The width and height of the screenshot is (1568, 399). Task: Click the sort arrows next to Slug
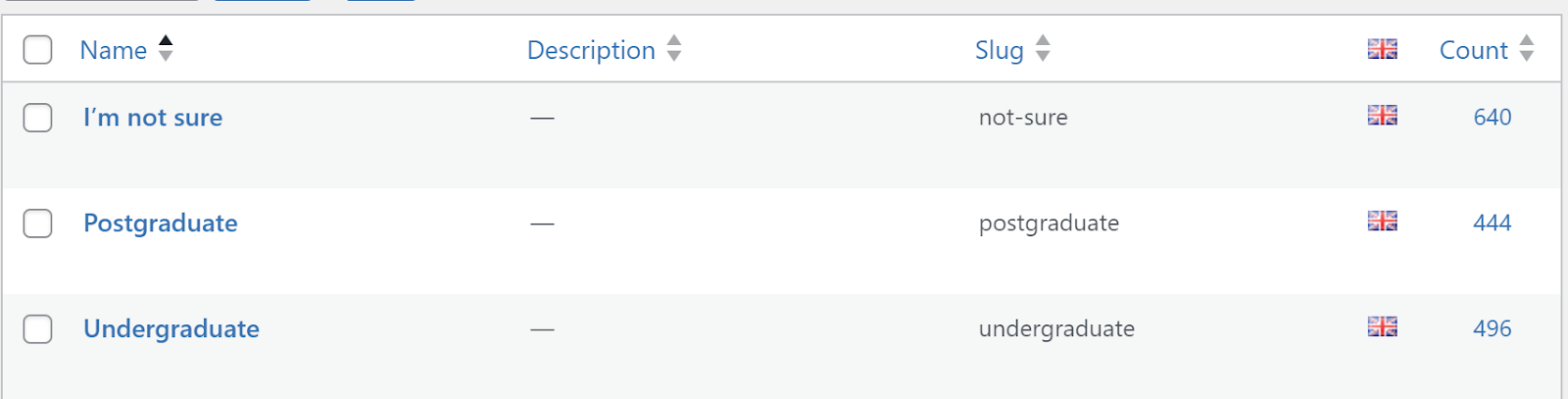click(x=1043, y=48)
